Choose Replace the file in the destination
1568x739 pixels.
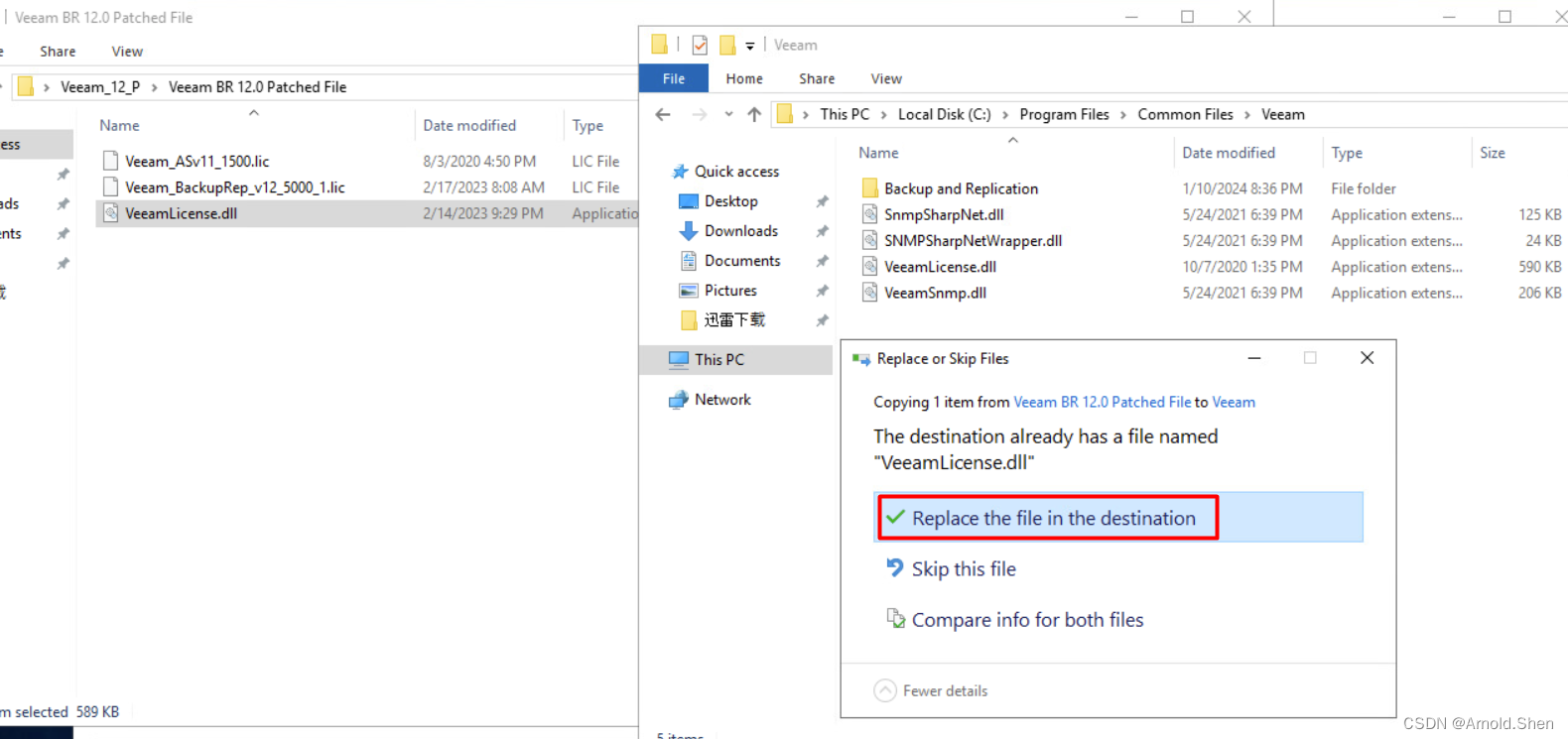pos(1118,518)
